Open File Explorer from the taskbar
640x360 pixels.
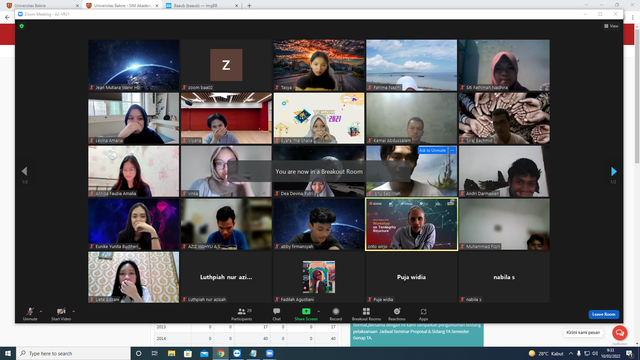point(171,353)
